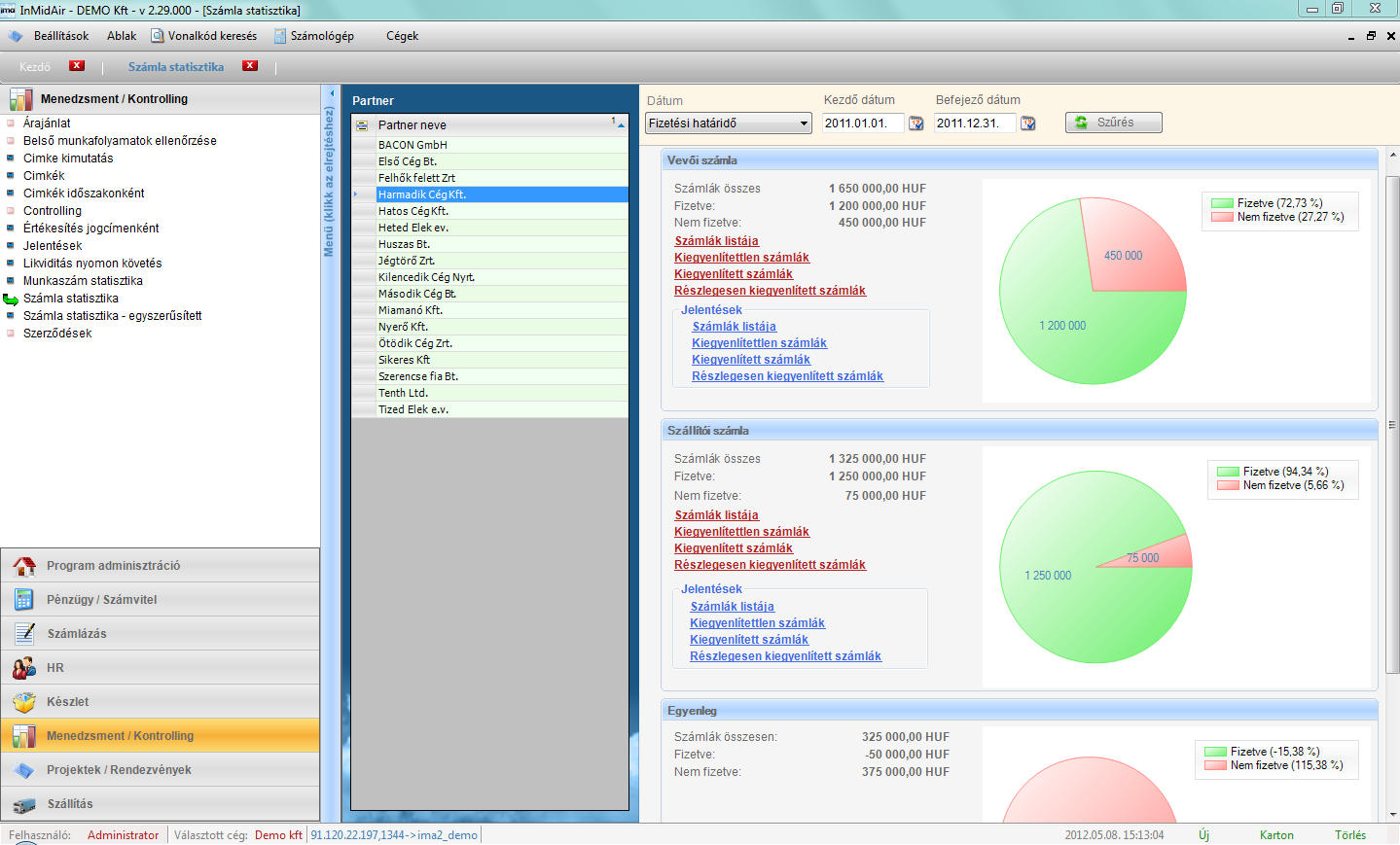Click the HR people icon

click(24, 668)
